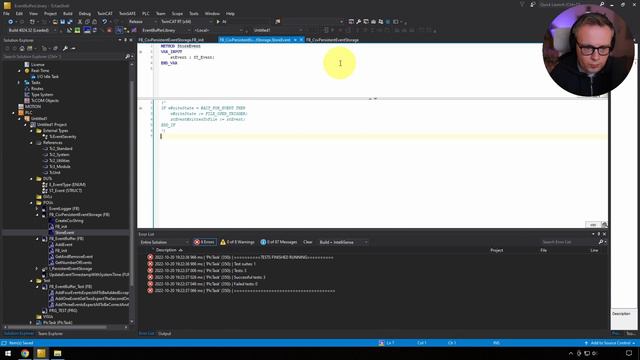Toggle the Warnings filter in the Error List

[x=237, y=242]
